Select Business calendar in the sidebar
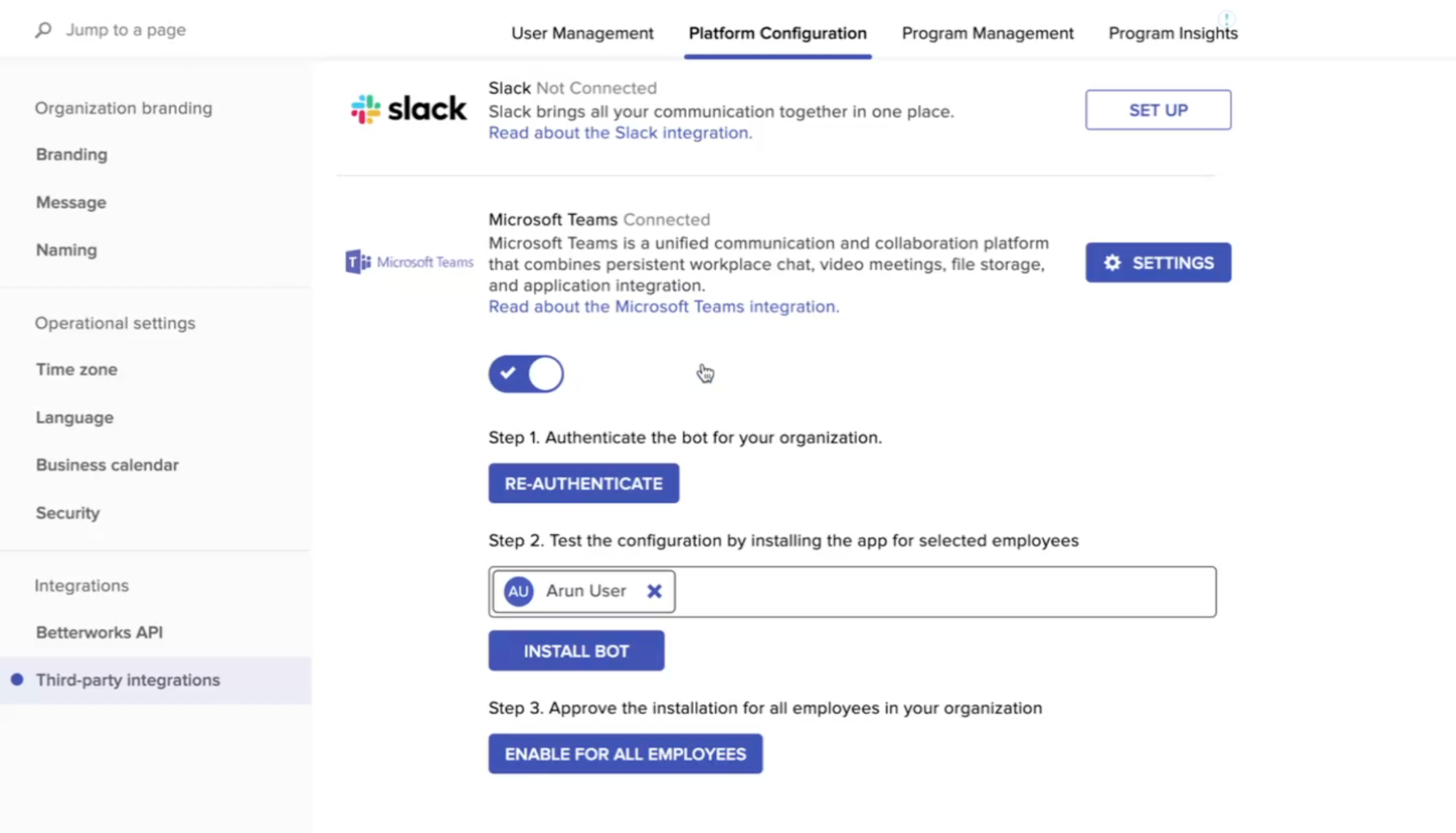Screen dimensions: 1456x833 point(106,464)
